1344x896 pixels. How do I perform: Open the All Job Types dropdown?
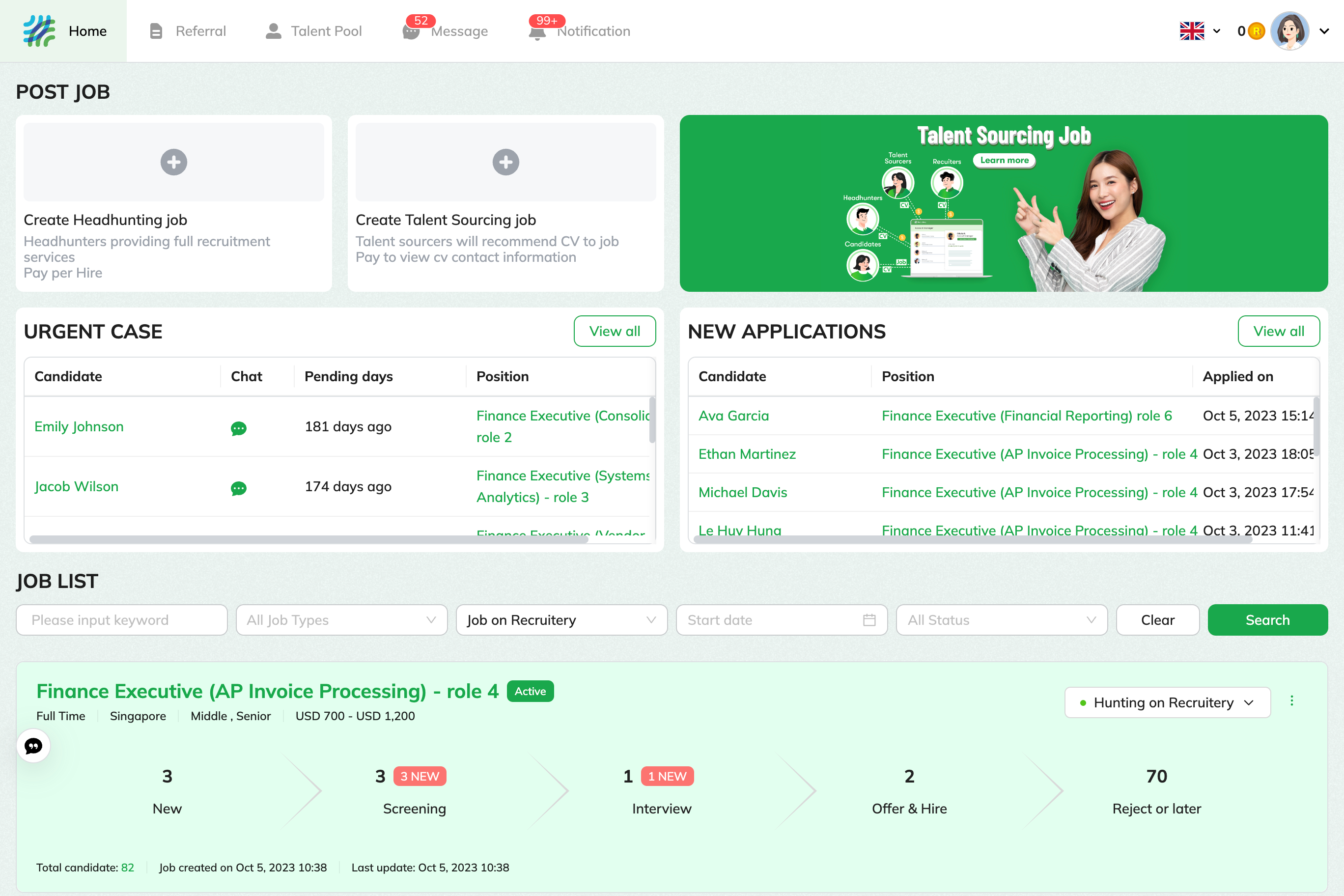click(x=341, y=620)
